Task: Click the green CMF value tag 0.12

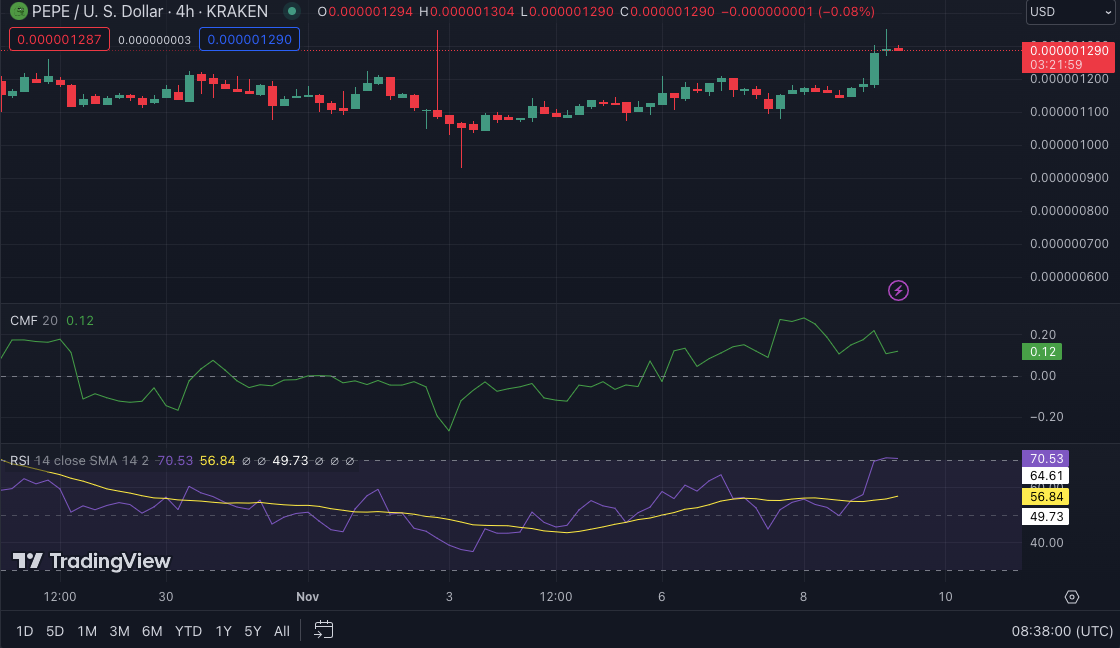Action: (1042, 352)
